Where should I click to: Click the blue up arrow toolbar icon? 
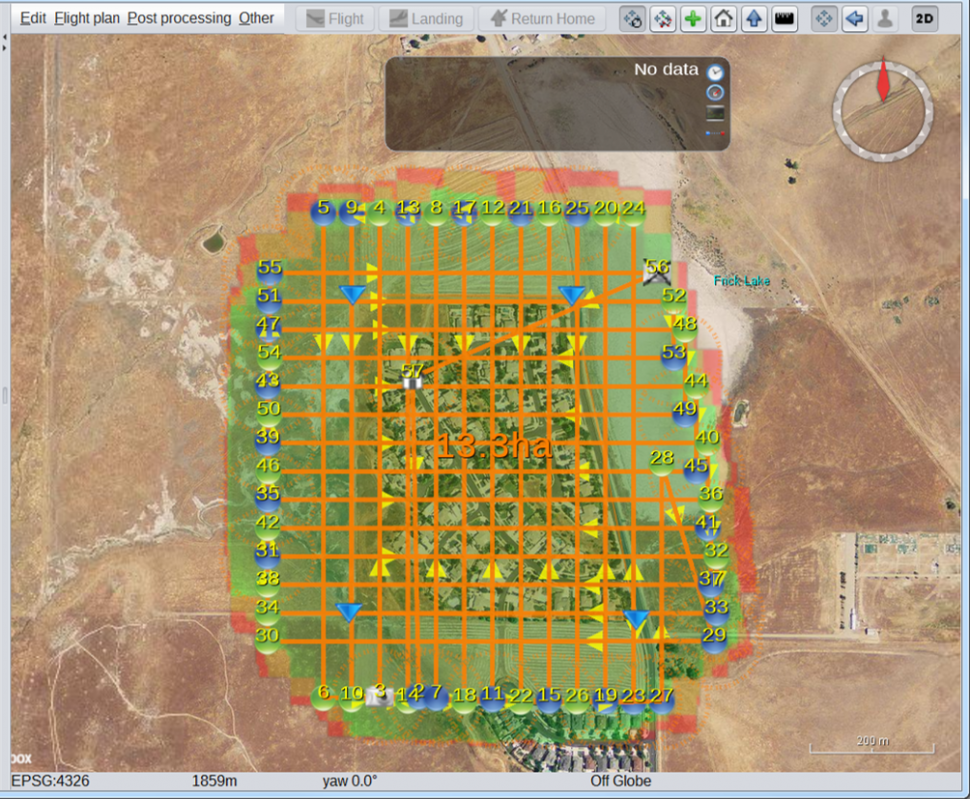[755, 19]
